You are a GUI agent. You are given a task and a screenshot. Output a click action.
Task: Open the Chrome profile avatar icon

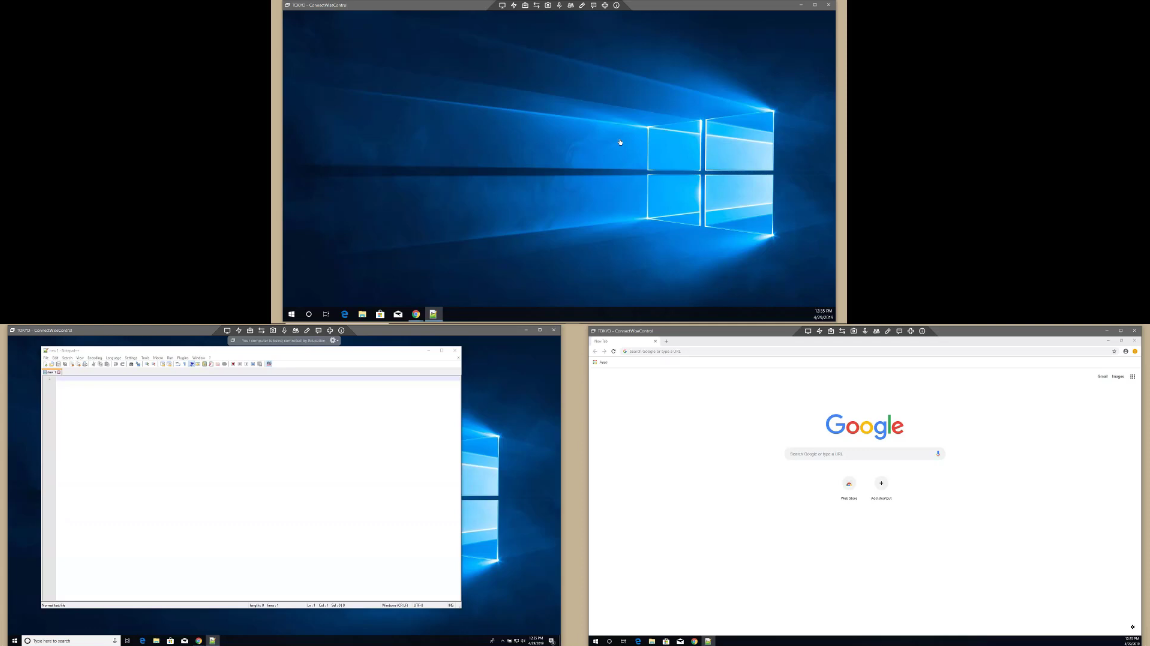[1126, 351]
